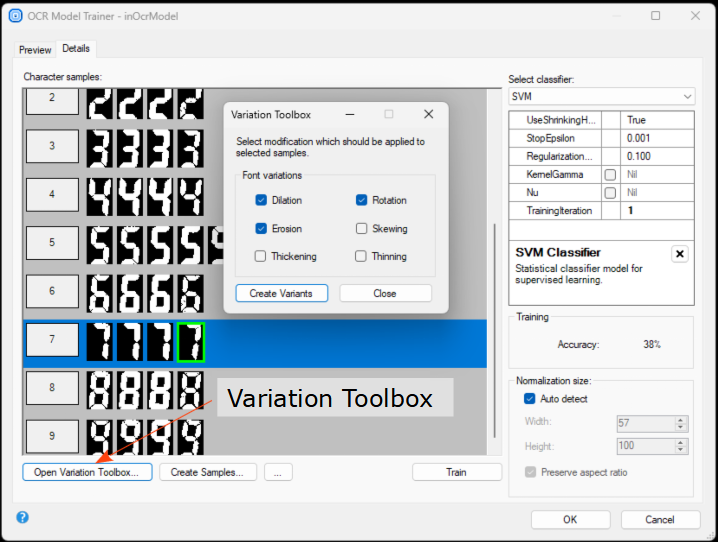
Task: Select the character 7 label row
Action: point(52,342)
